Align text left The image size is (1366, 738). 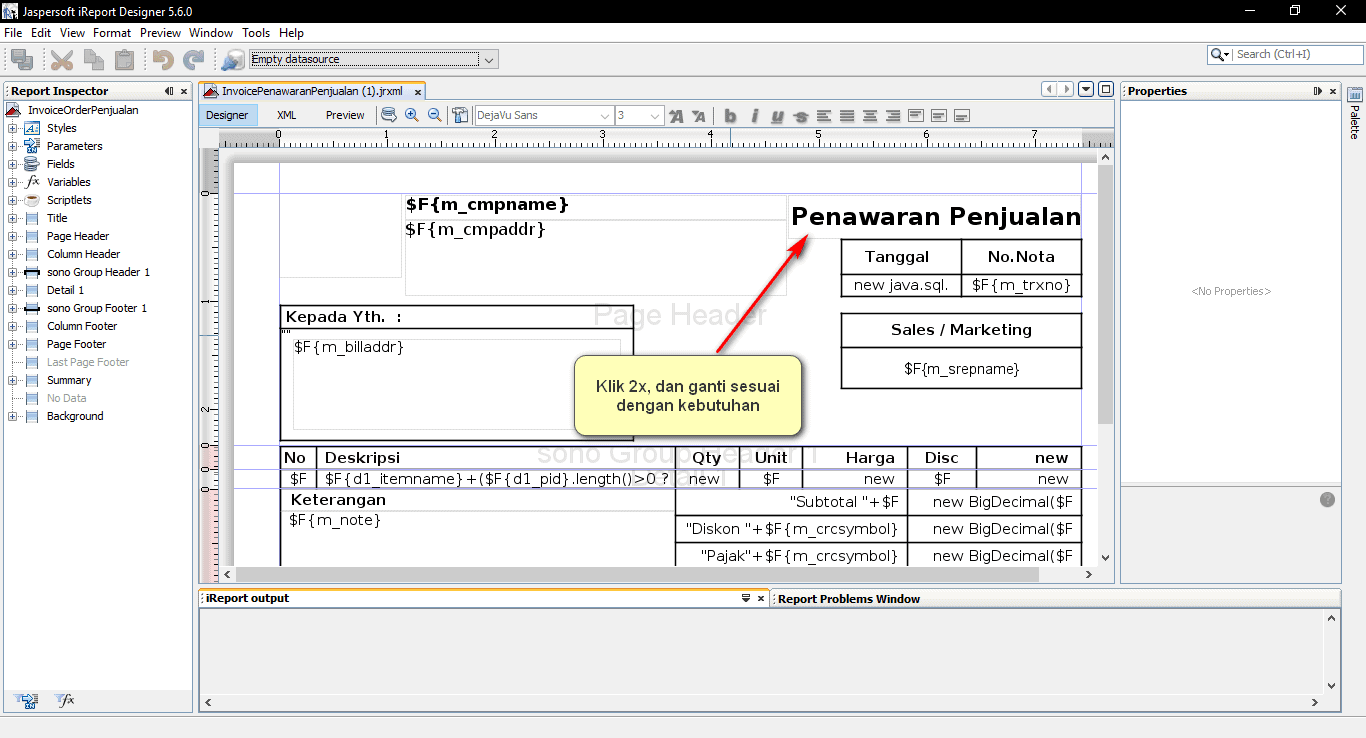point(824,116)
